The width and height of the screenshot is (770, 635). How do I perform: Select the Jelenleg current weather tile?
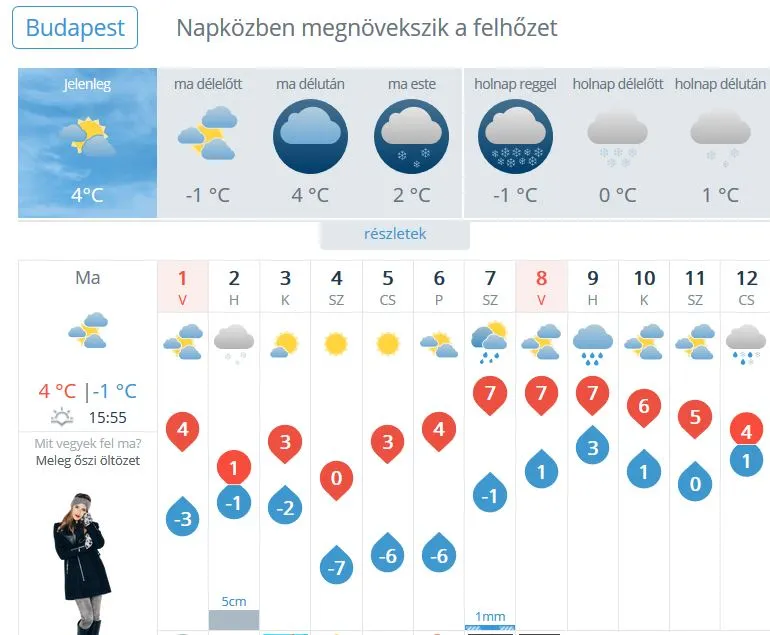click(88, 142)
